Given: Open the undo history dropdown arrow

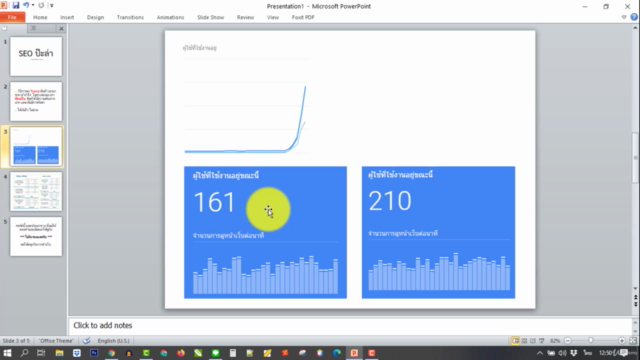Looking at the screenshot, I should 33,5.
